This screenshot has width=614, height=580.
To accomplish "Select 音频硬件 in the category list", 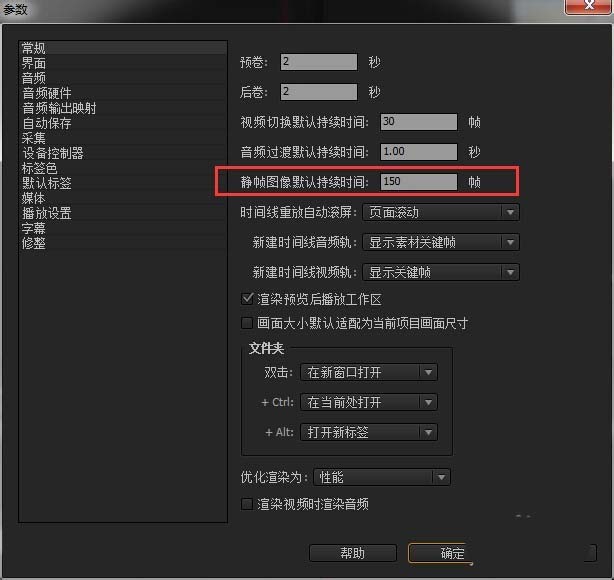I will click(x=123, y=93).
